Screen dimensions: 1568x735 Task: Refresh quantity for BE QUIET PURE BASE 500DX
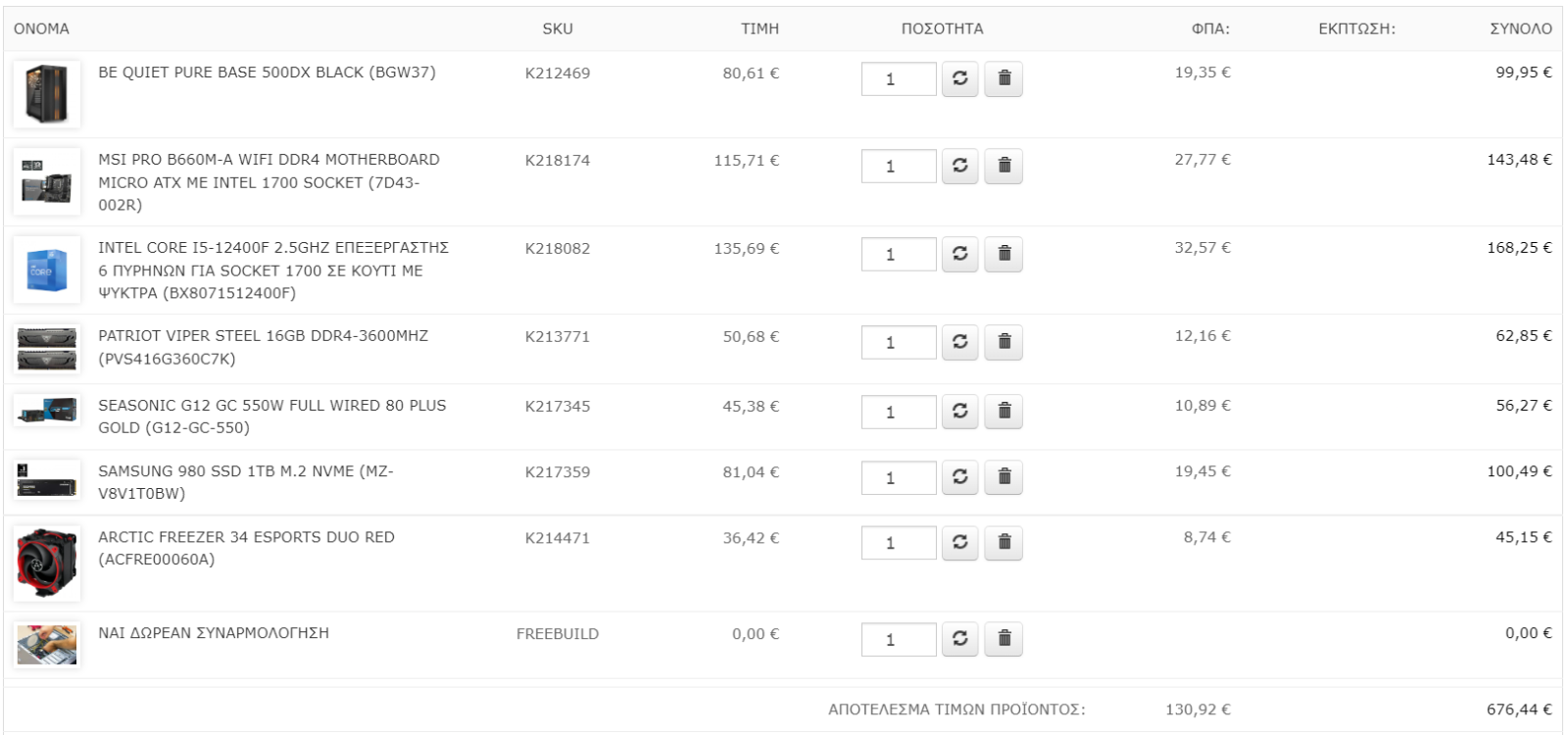(x=960, y=78)
